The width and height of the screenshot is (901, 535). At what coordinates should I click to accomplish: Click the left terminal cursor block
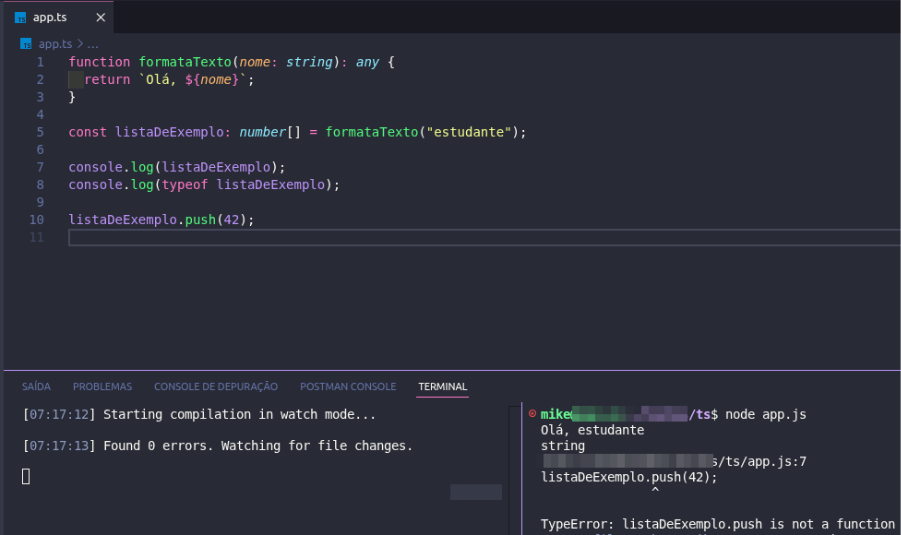(x=26, y=476)
